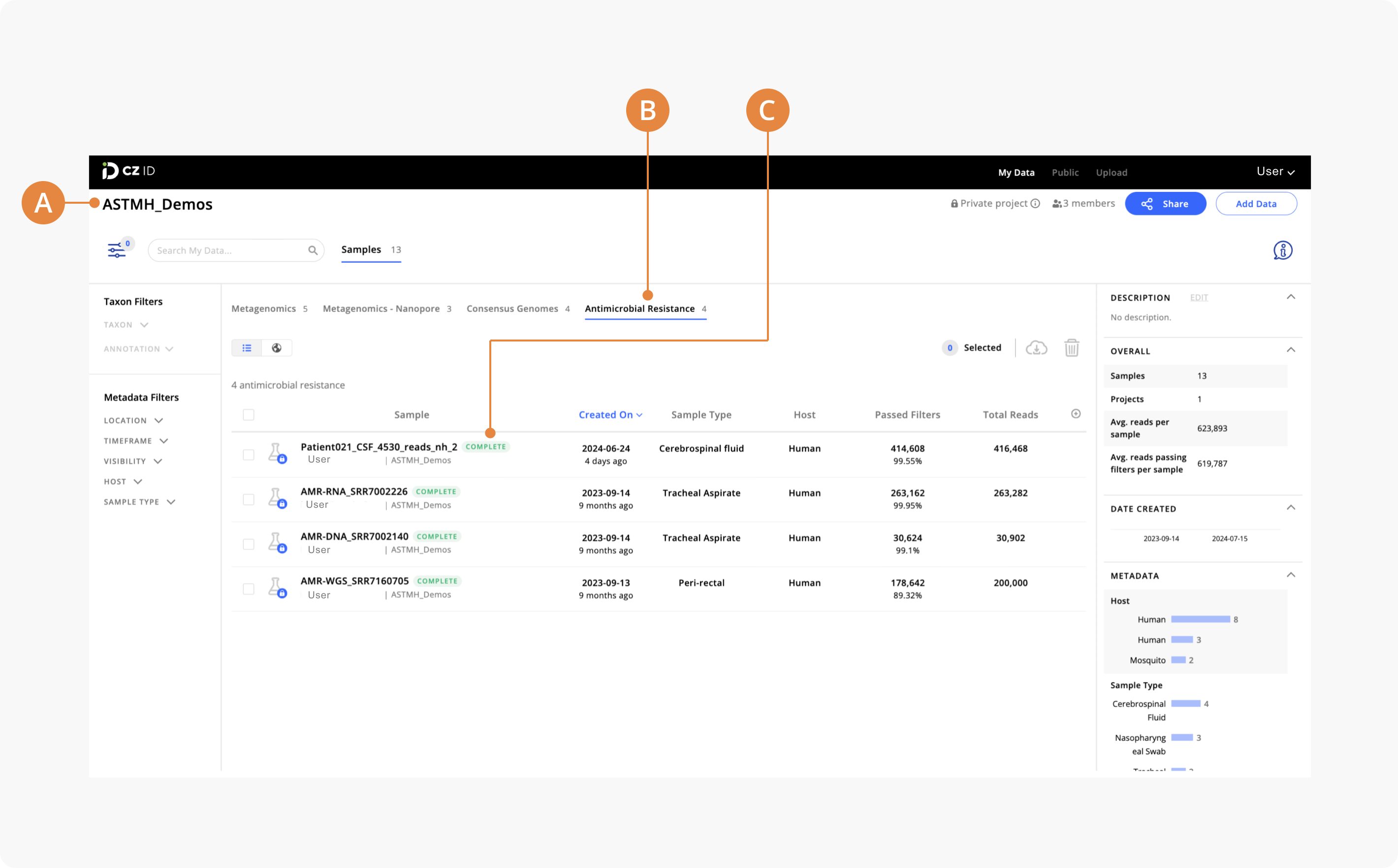Collapse the Description section
This screenshot has height=868, width=1398.
click(1291, 297)
